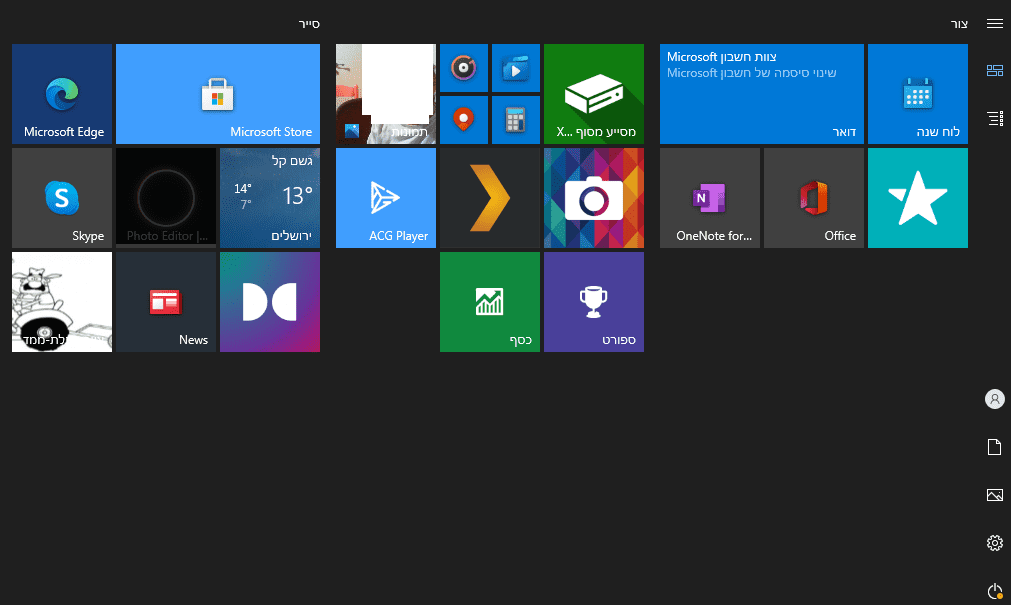Open the Office tile

[814, 198]
